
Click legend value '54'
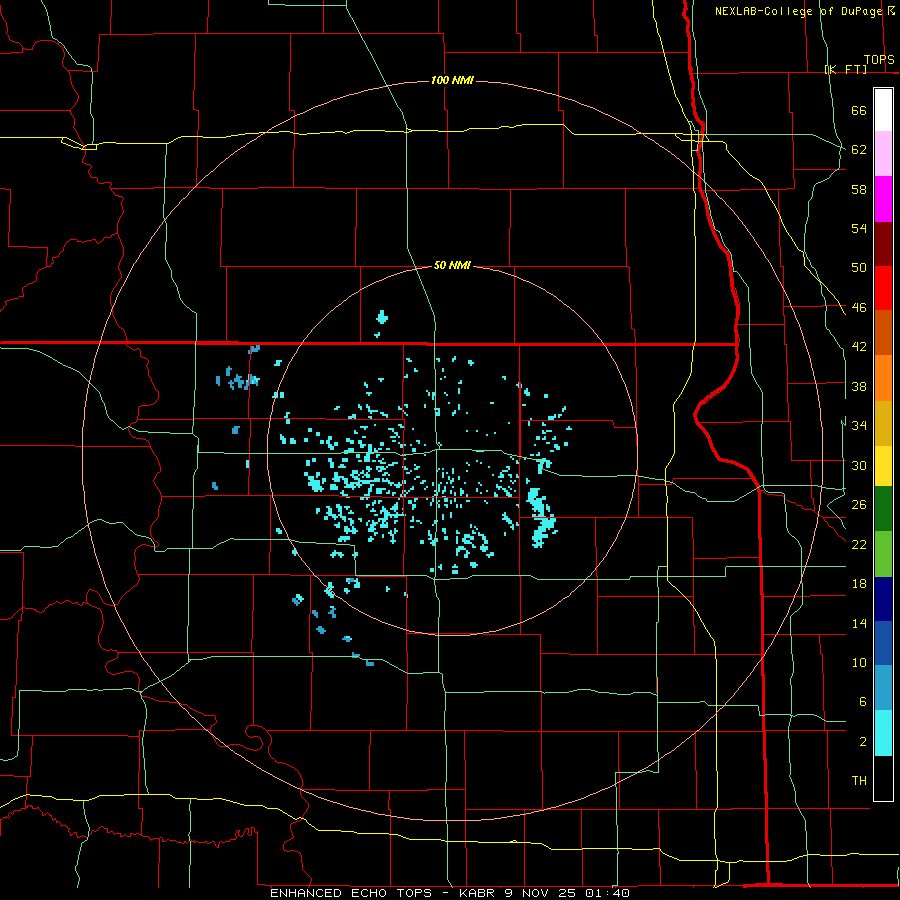(859, 228)
